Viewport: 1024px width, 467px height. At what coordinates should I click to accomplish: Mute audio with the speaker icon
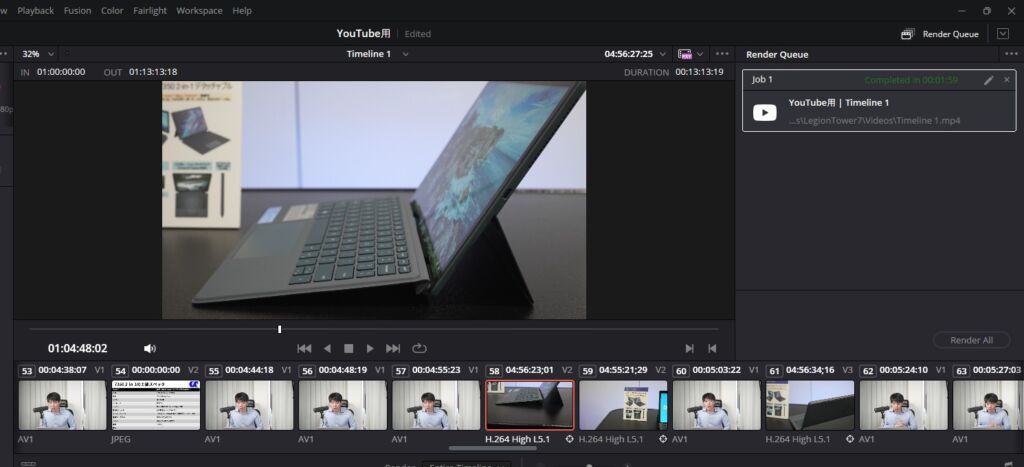click(150, 348)
